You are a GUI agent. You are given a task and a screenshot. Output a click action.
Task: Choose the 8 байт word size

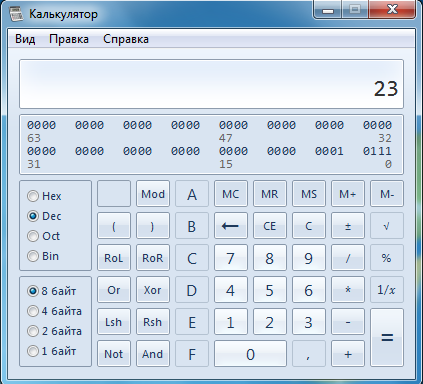52,291
